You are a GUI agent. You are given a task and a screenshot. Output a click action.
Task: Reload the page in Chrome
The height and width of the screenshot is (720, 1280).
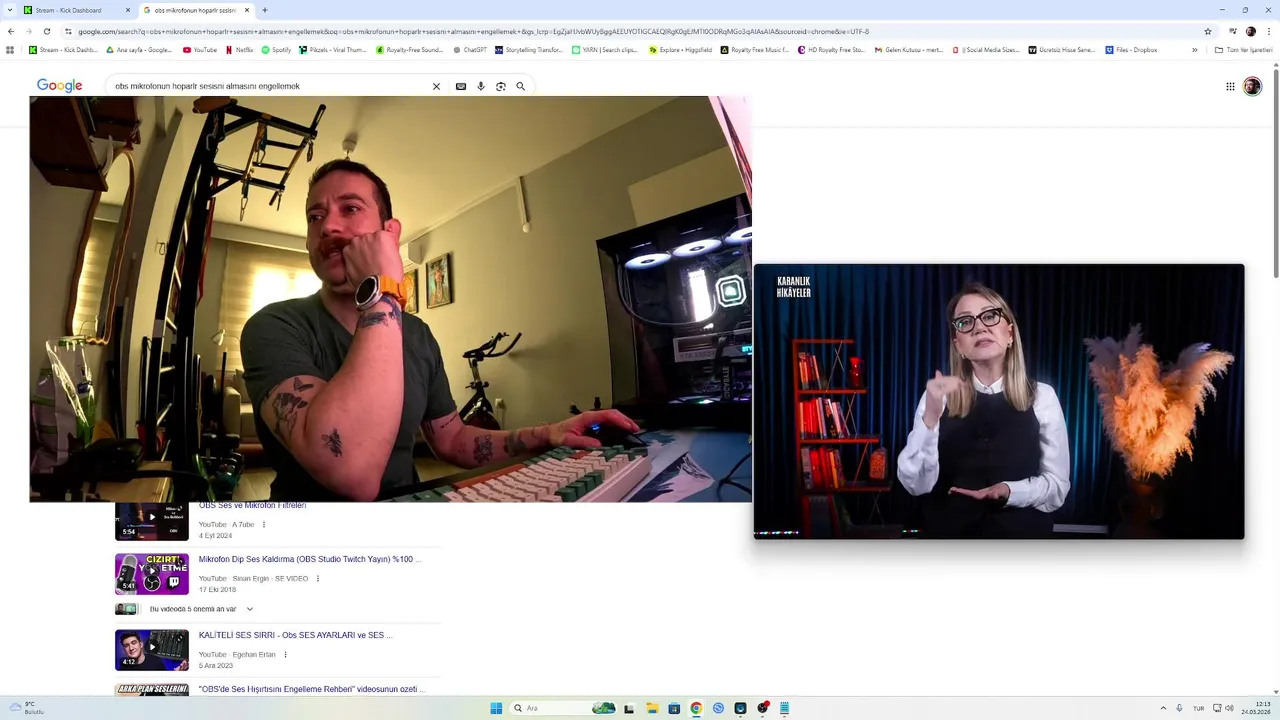point(46,31)
